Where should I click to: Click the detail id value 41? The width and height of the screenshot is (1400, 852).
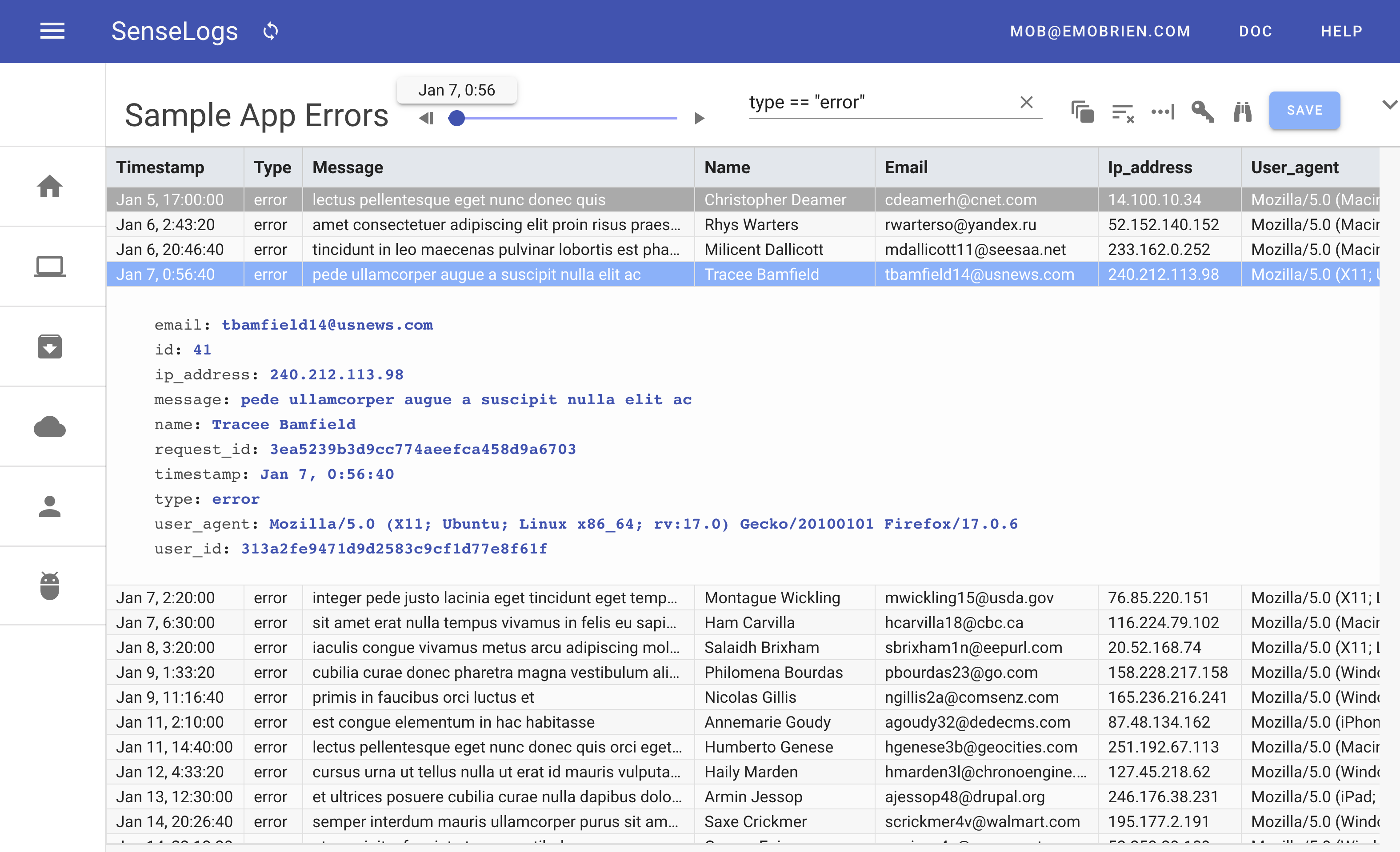tap(202, 350)
